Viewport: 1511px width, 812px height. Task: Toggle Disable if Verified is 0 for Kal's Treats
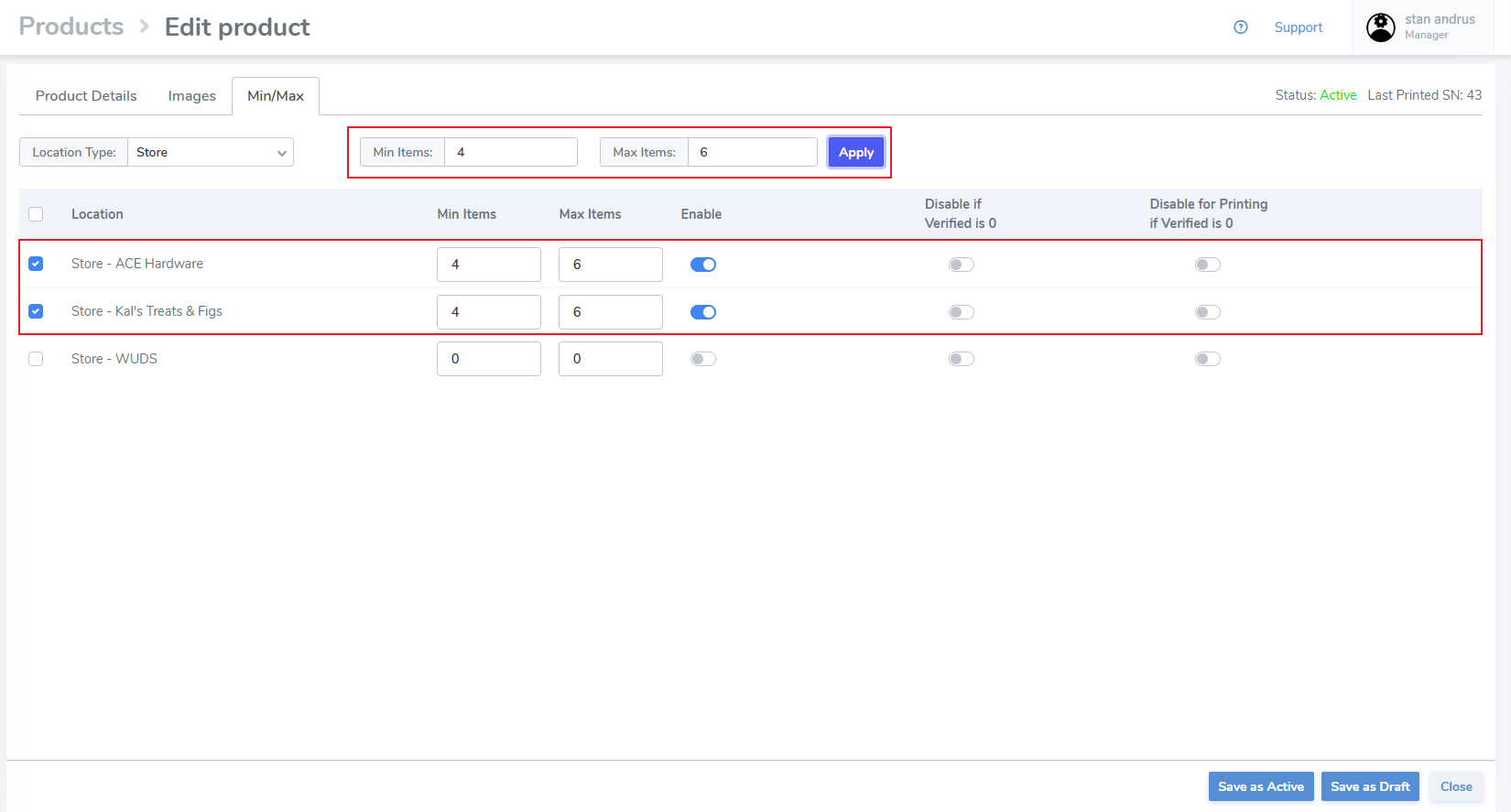click(x=962, y=312)
